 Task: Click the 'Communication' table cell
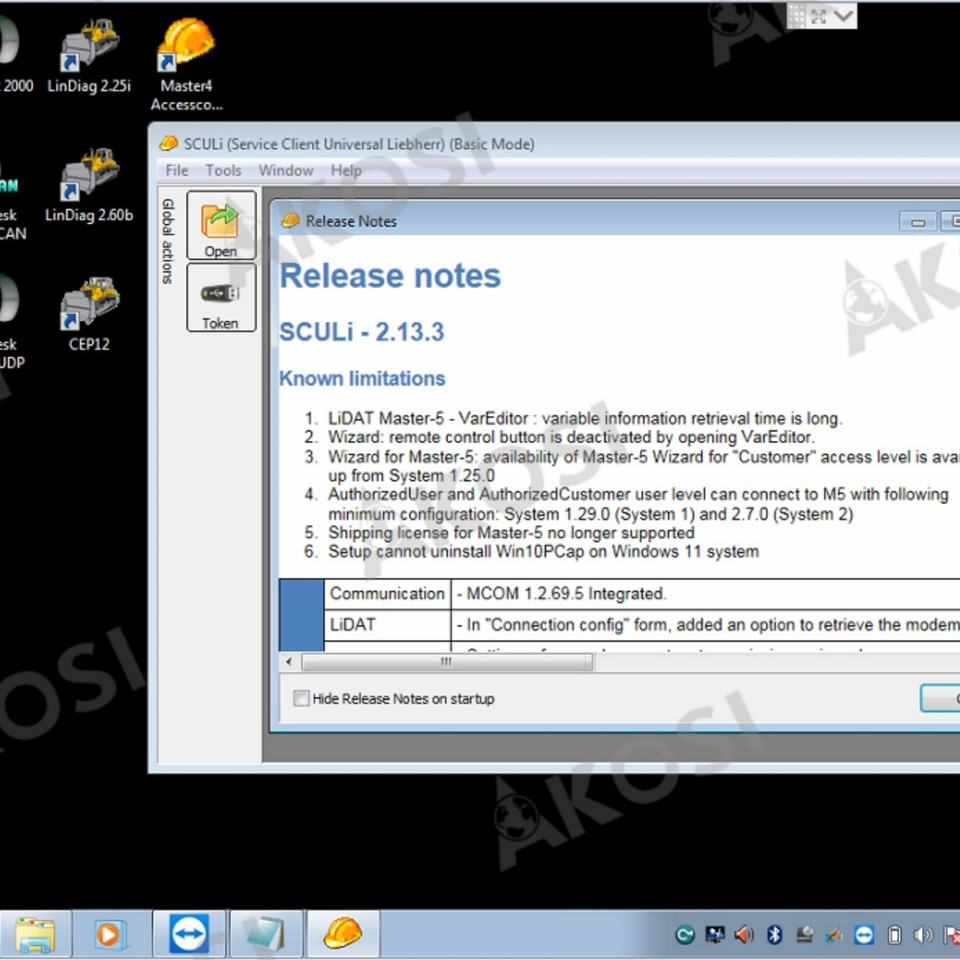387,593
